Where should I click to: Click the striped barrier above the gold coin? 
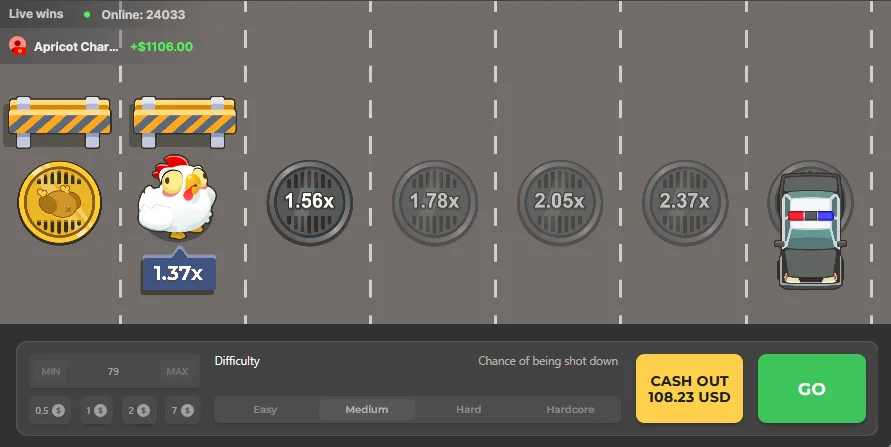(x=60, y=122)
